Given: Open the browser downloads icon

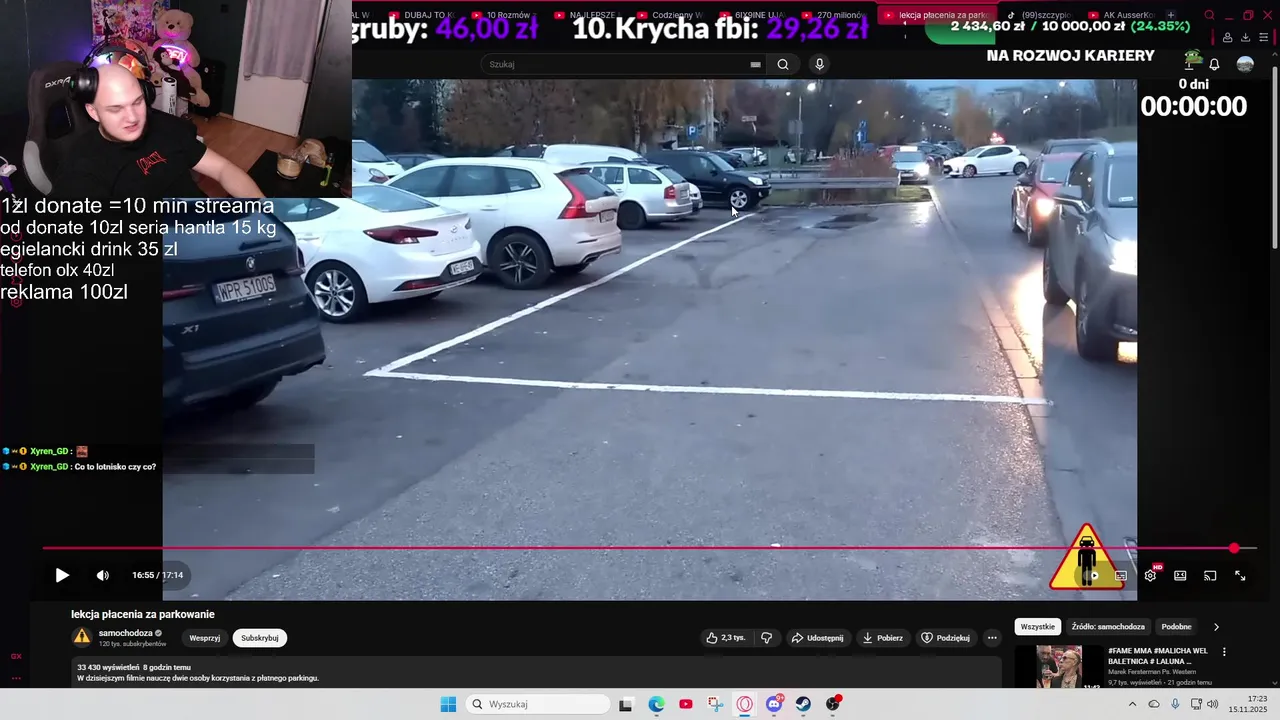Looking at the screenshot, I should click(1245, 37).
